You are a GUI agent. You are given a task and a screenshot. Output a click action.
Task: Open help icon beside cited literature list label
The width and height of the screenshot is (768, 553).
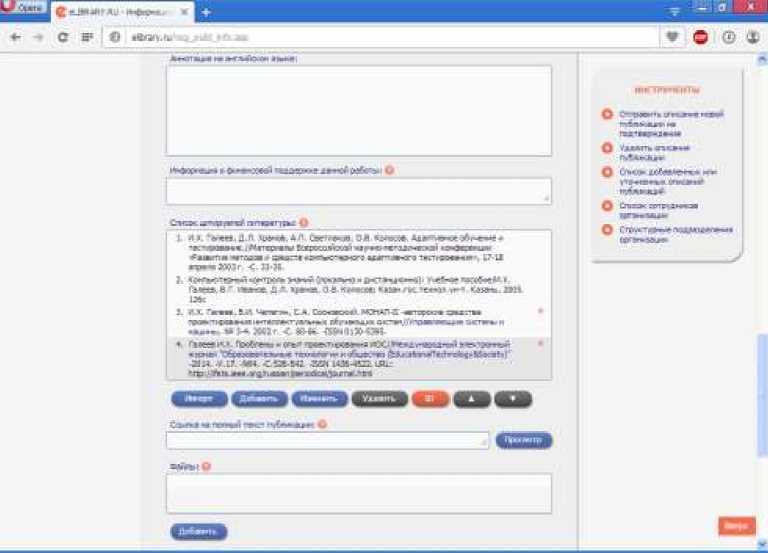[x=304, y=222]
